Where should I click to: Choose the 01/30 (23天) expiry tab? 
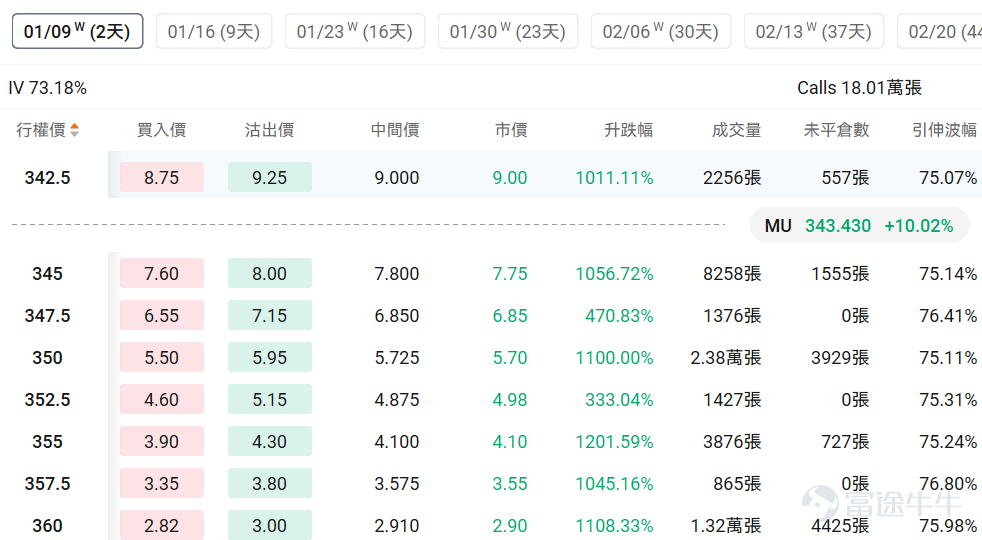[x=508, y=31]
